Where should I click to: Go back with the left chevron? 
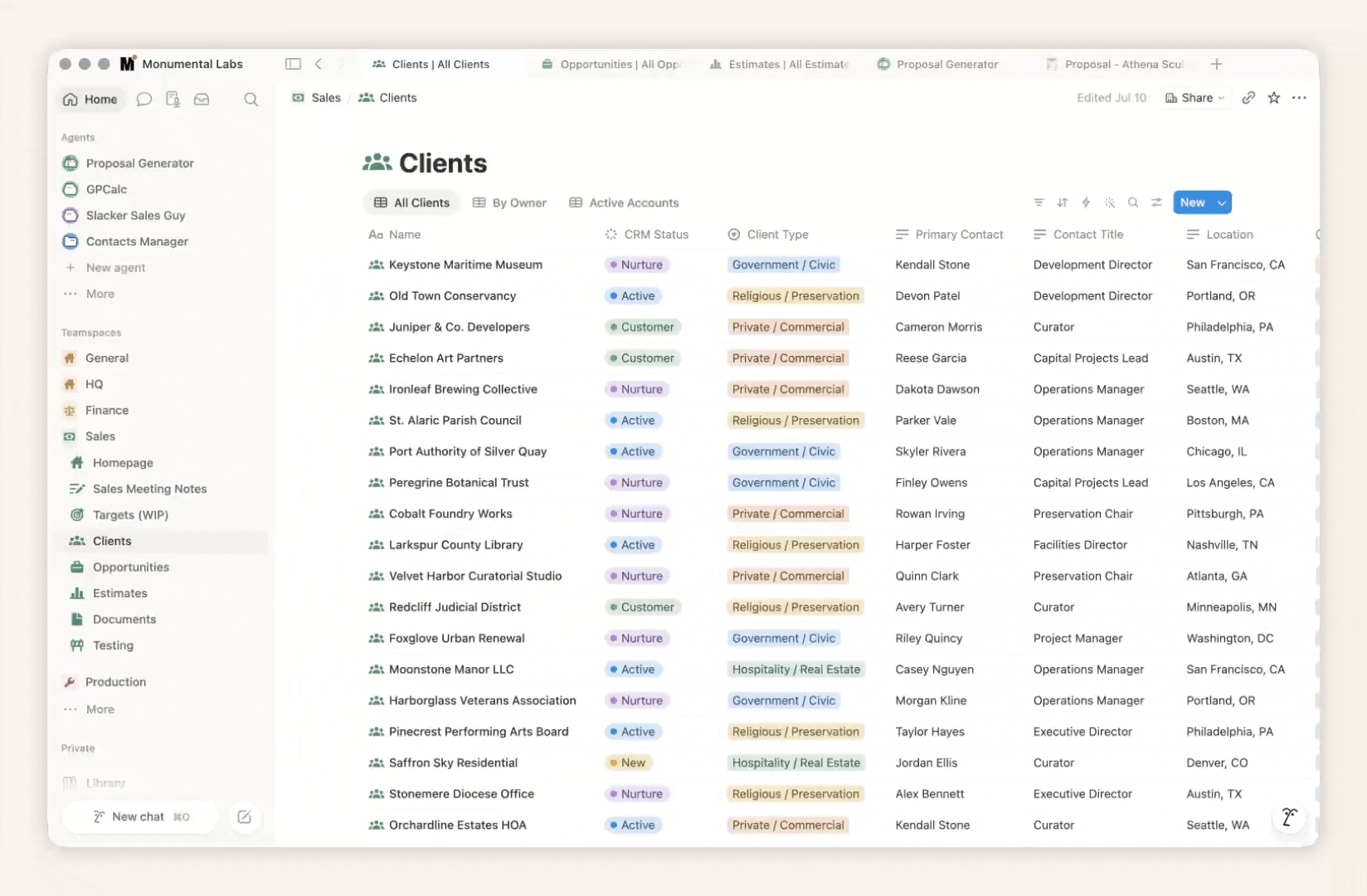point(319,64)
